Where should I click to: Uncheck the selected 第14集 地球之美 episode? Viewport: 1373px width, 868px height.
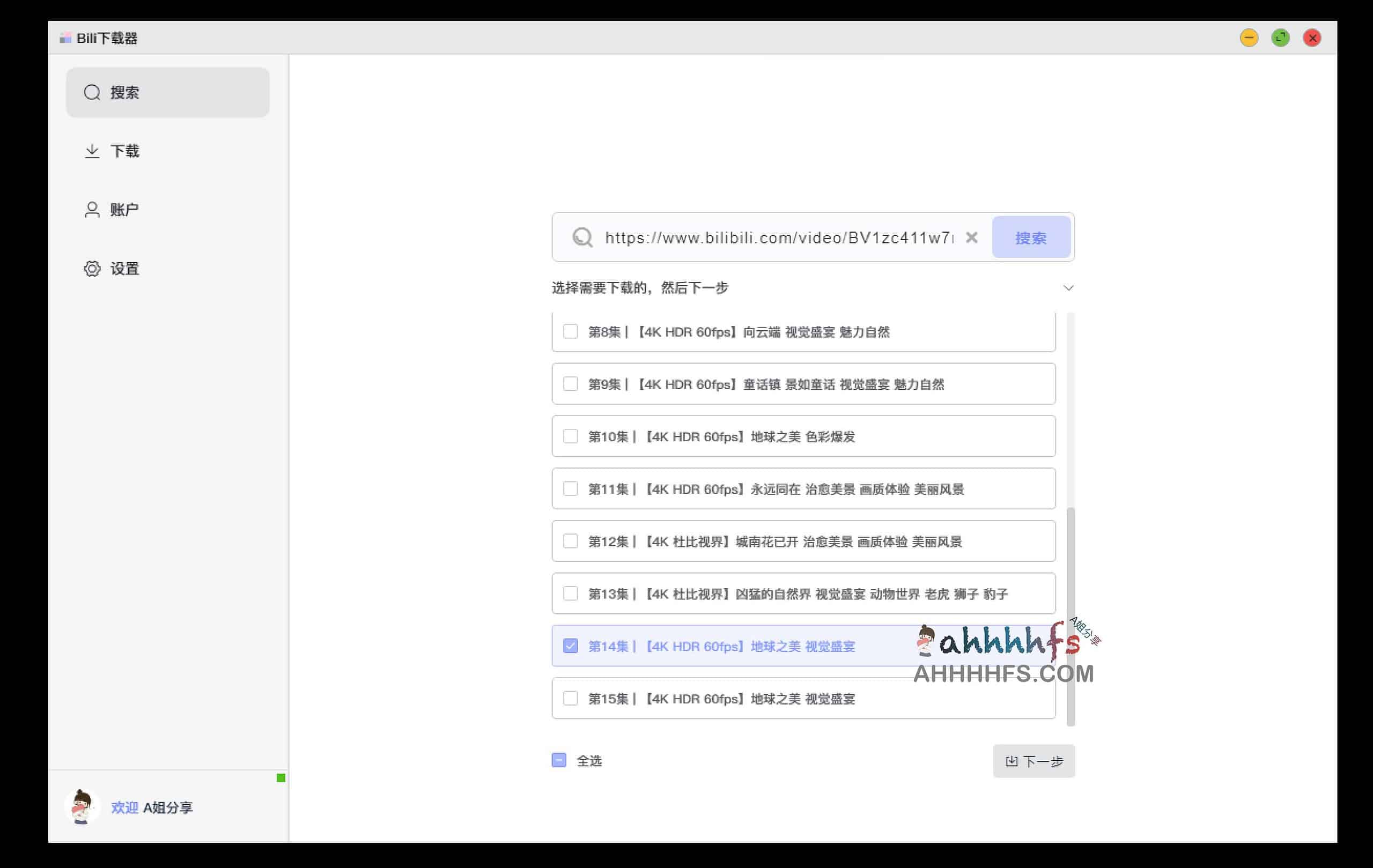(571, 646)
